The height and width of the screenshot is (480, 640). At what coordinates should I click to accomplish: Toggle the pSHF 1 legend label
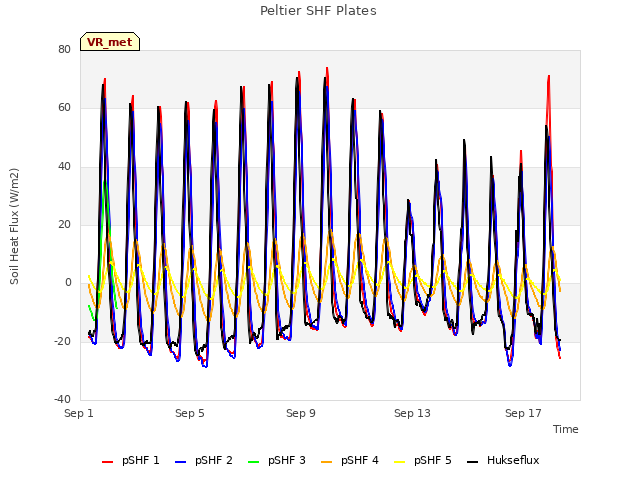click(x=140, y=460)
